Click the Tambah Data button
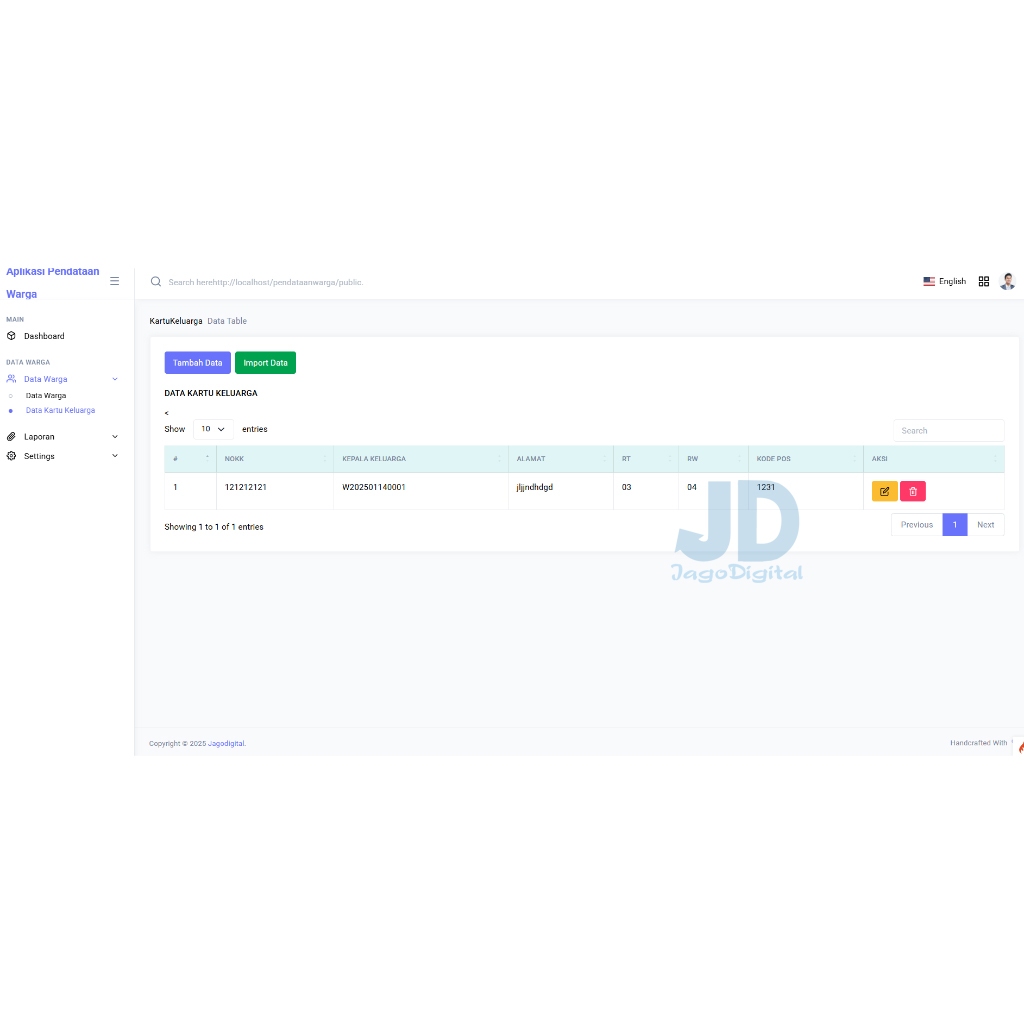This screenshot has height=1024, width=1024. coord(197,362)
